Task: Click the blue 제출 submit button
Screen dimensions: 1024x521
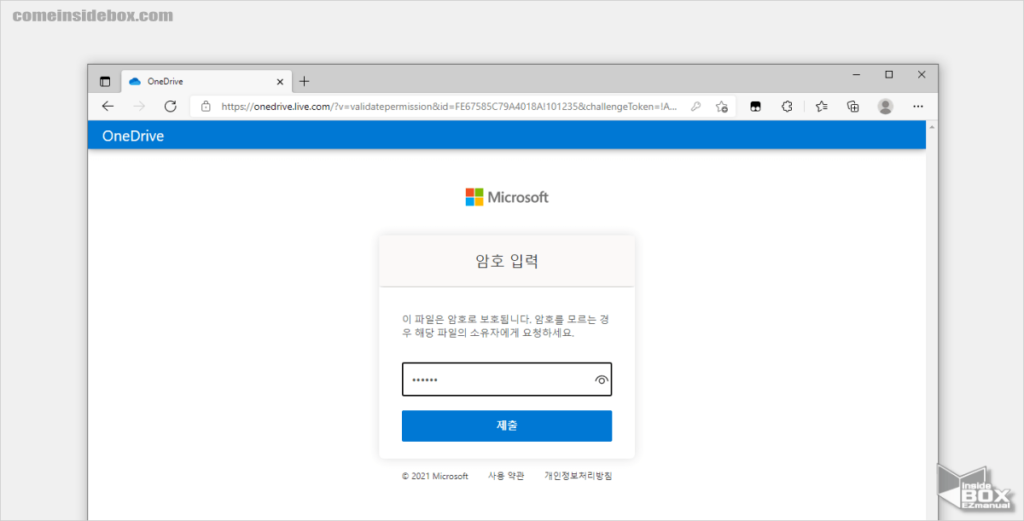Action: click(x=506, y=426)
